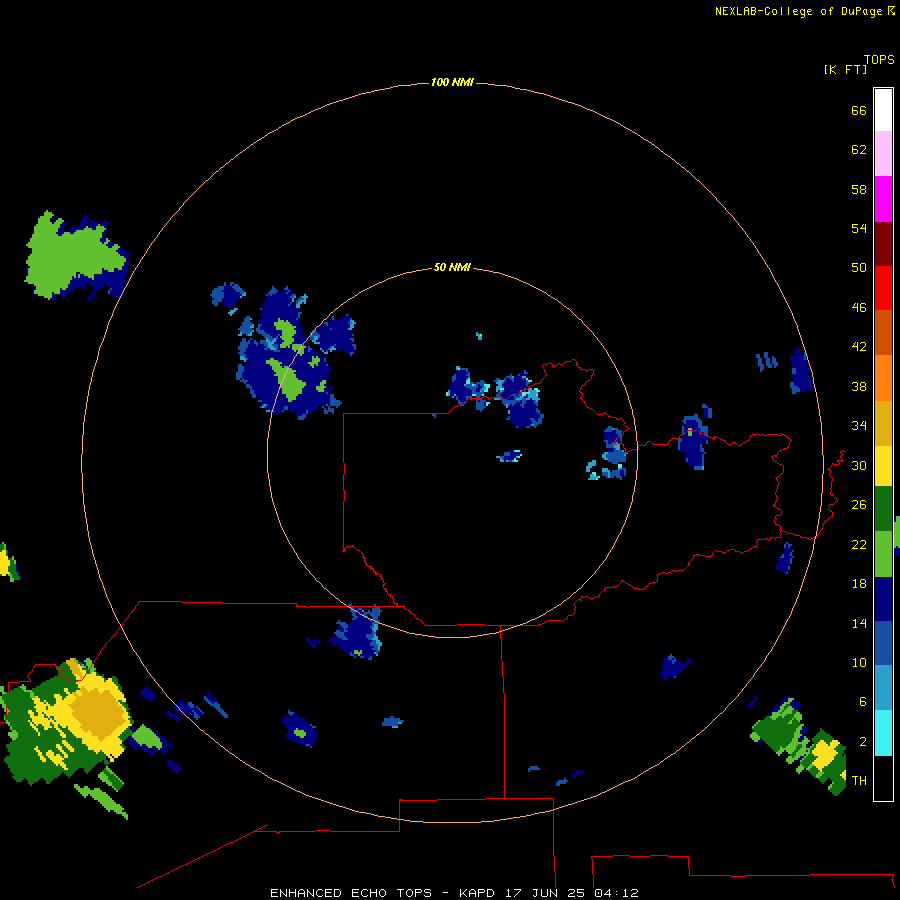Viewport: 900px width, 900px height.
Task: Pick the medium blue legend swatch
Action: pyautogui.click(x=883, y=643)
